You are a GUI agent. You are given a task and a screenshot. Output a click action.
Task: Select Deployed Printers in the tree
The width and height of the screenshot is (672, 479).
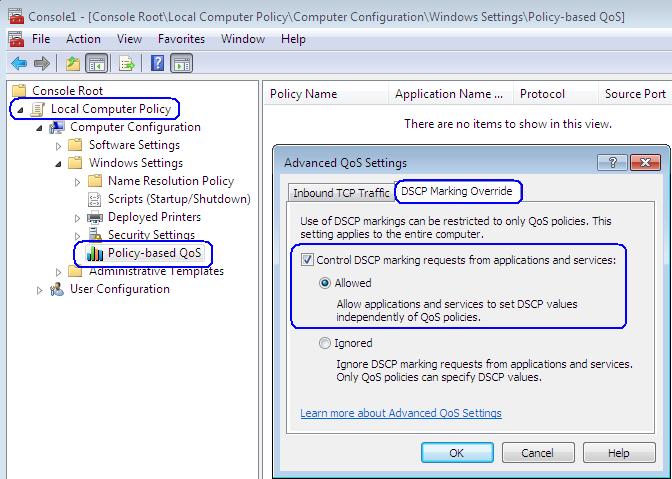point(154,217)
